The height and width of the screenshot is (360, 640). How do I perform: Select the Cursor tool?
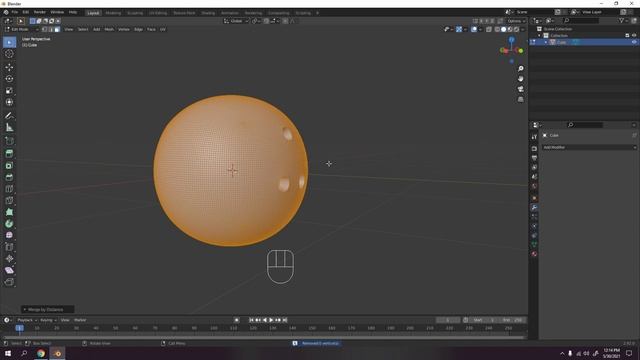[x=9, y=54]
